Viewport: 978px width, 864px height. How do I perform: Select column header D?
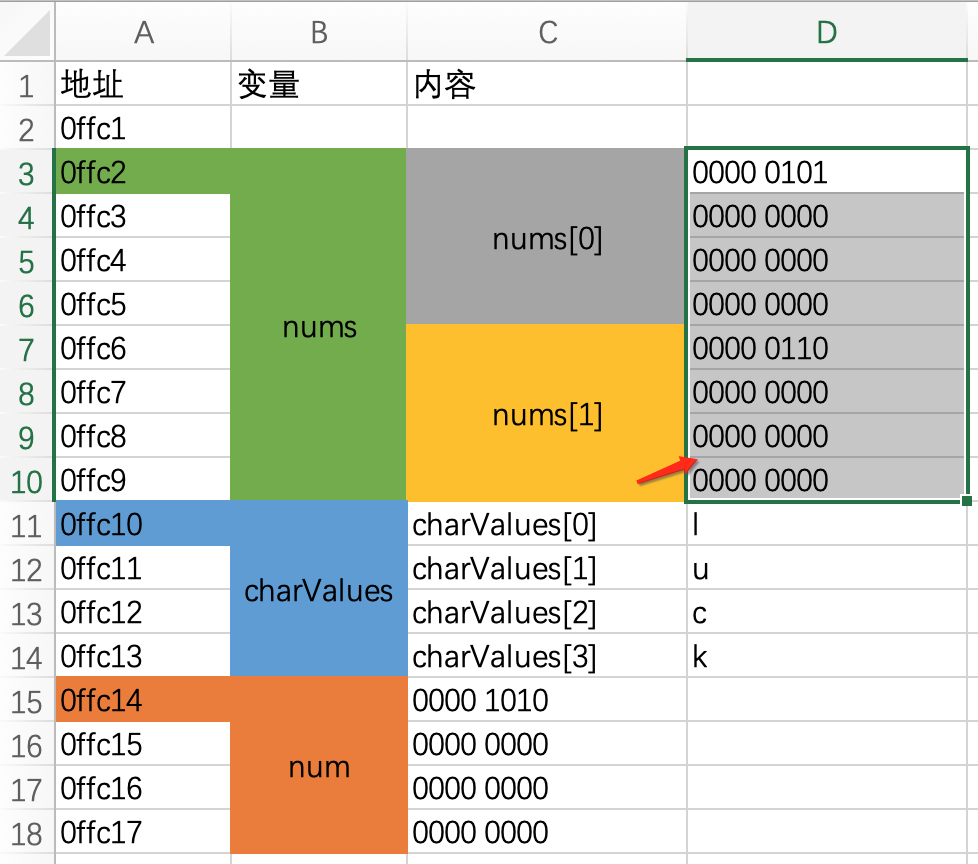pos(826,32)
